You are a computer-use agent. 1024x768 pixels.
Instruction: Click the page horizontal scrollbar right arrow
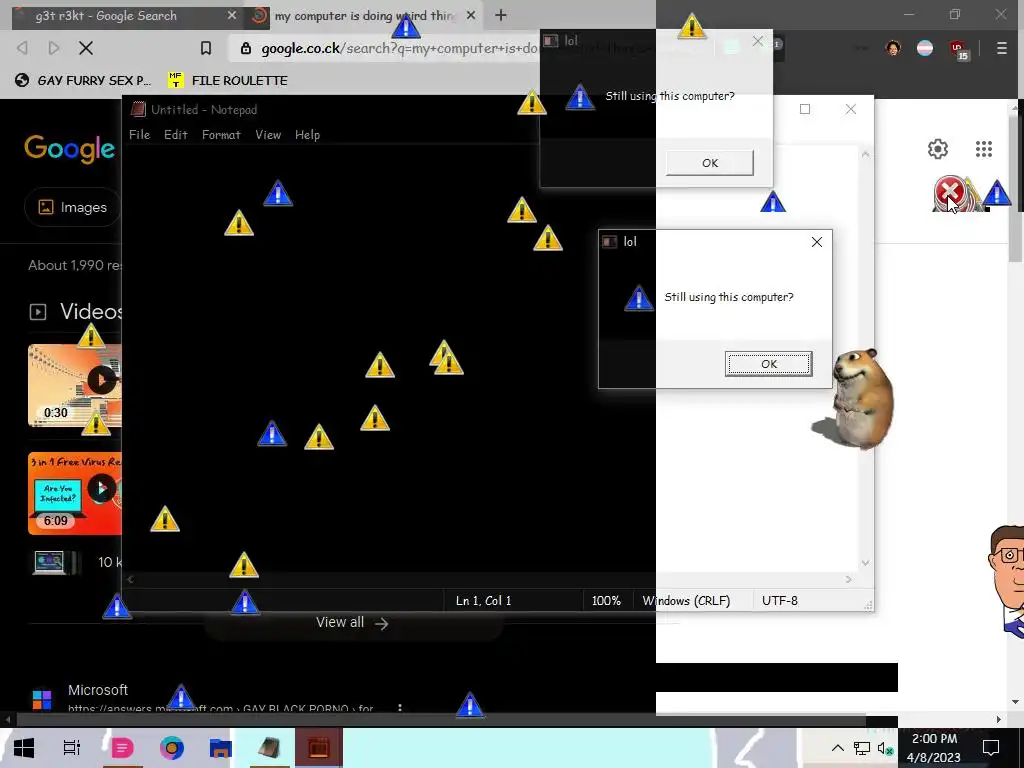(999, 720)
